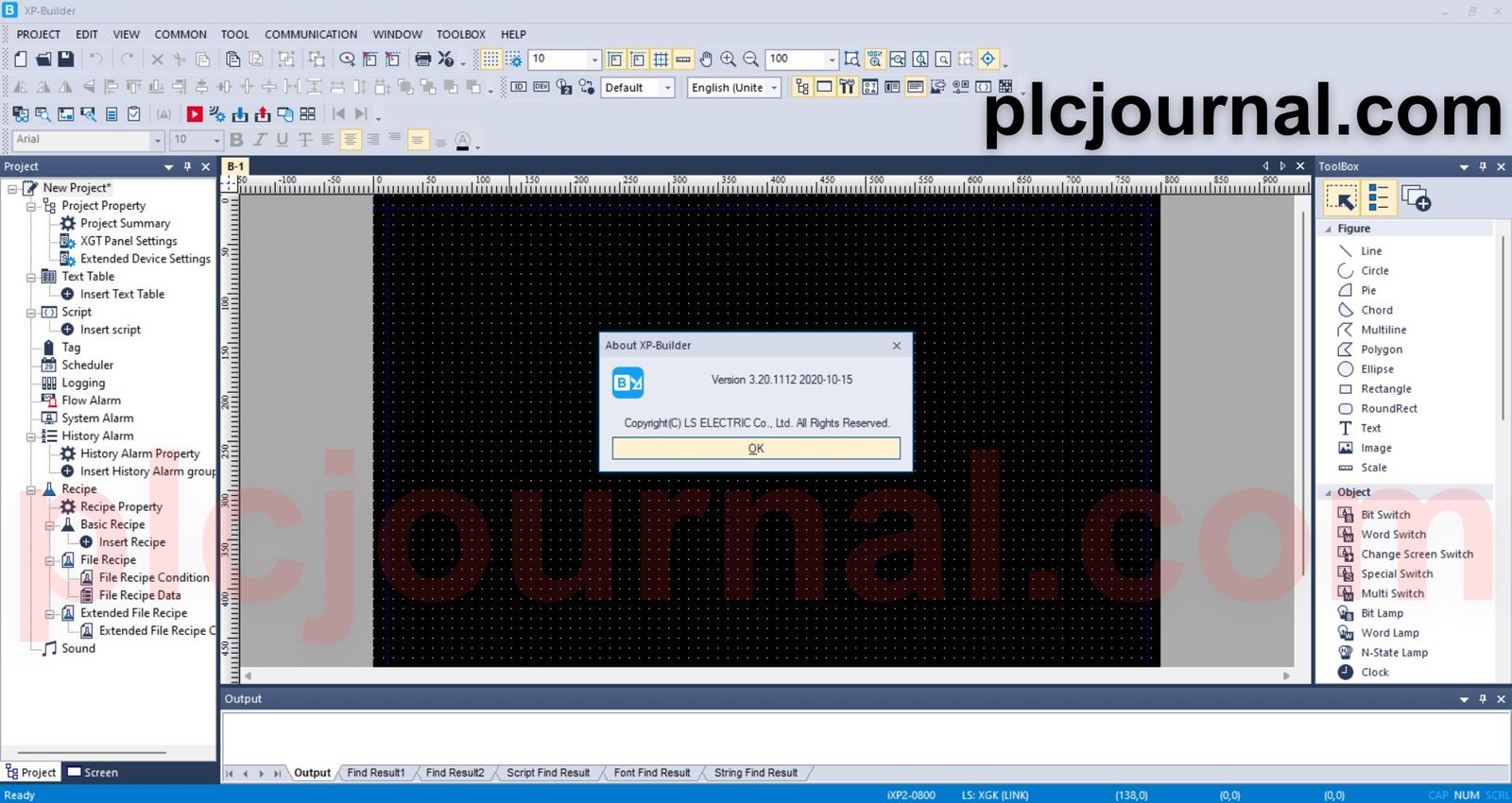This screenshot has width=1512, height=803.
Task: Click the ToolBox add-object icon
Action: (x=1416, y=198)
